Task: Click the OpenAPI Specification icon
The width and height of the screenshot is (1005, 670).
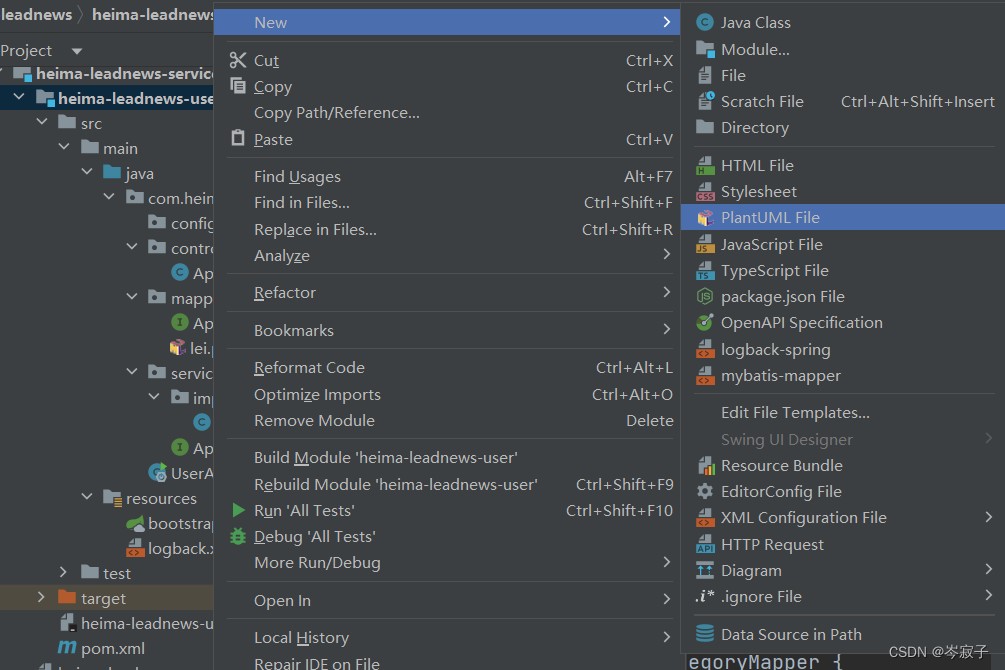Action: 705,323
